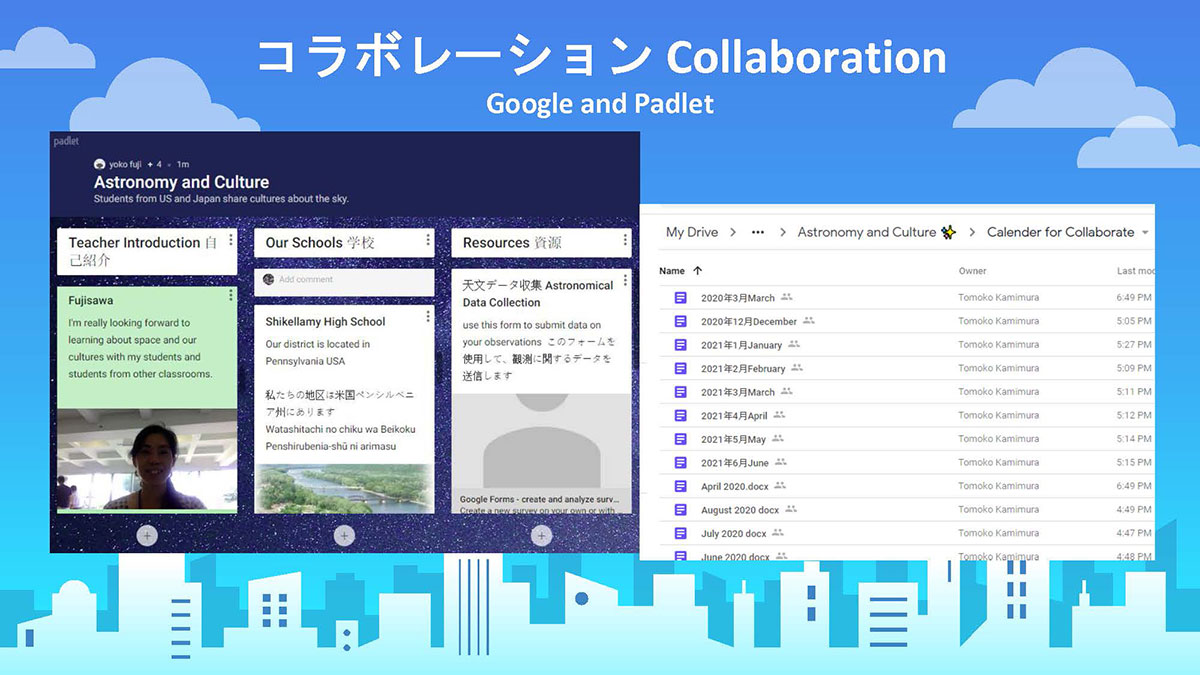Open the 2021年2月February document
Screen dimensions: 1200x675
pos(743,368)
